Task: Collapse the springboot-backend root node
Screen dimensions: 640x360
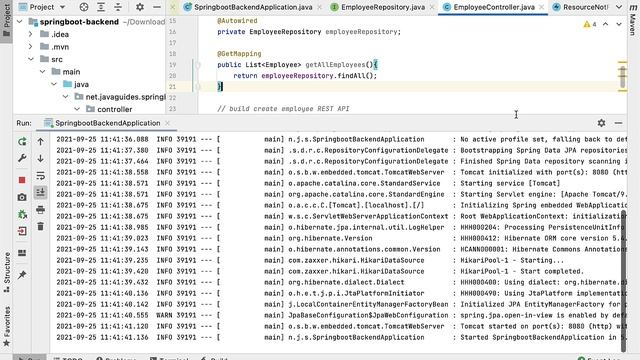Action: (x=20, y=22)
